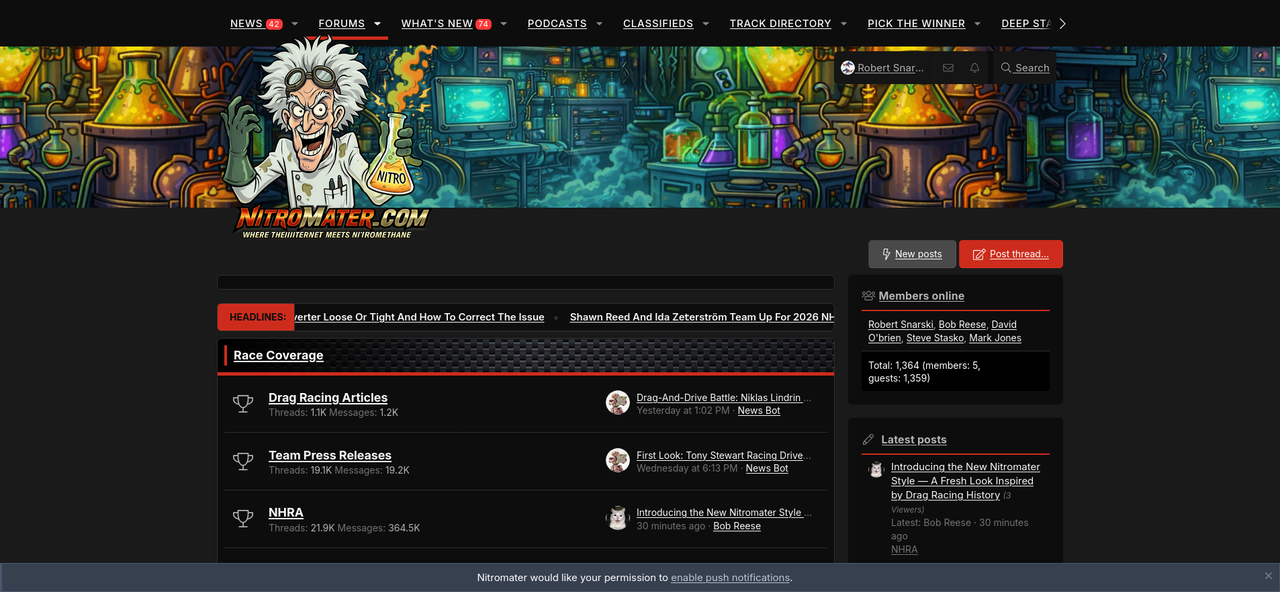Click the Shawn Reed And Ida Zeterström headline
The image size is (1280, 592).
[x=701, y=317]
